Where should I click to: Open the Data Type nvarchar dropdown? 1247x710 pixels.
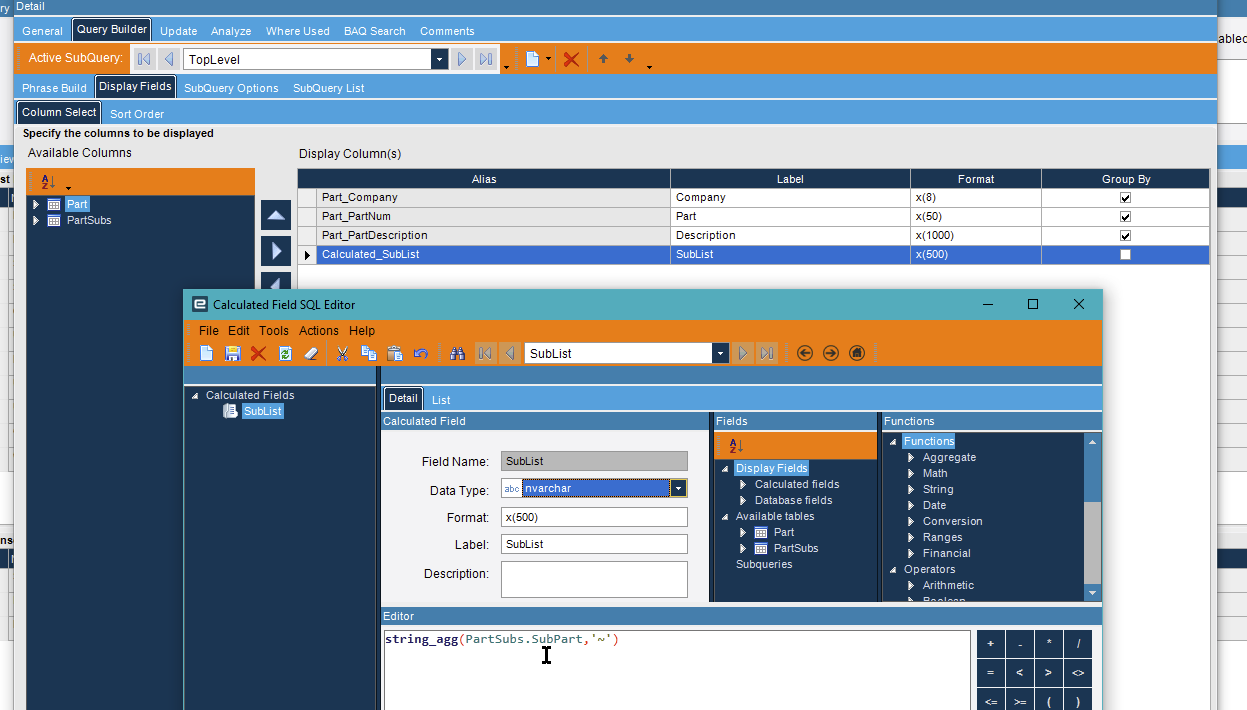[x=679, y=488]
